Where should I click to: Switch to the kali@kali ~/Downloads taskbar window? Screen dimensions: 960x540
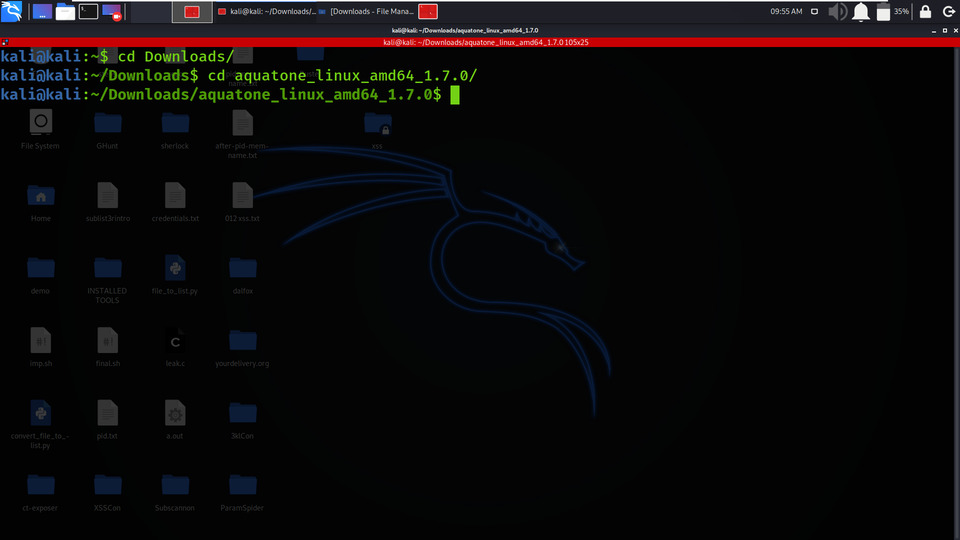point(267,12)
